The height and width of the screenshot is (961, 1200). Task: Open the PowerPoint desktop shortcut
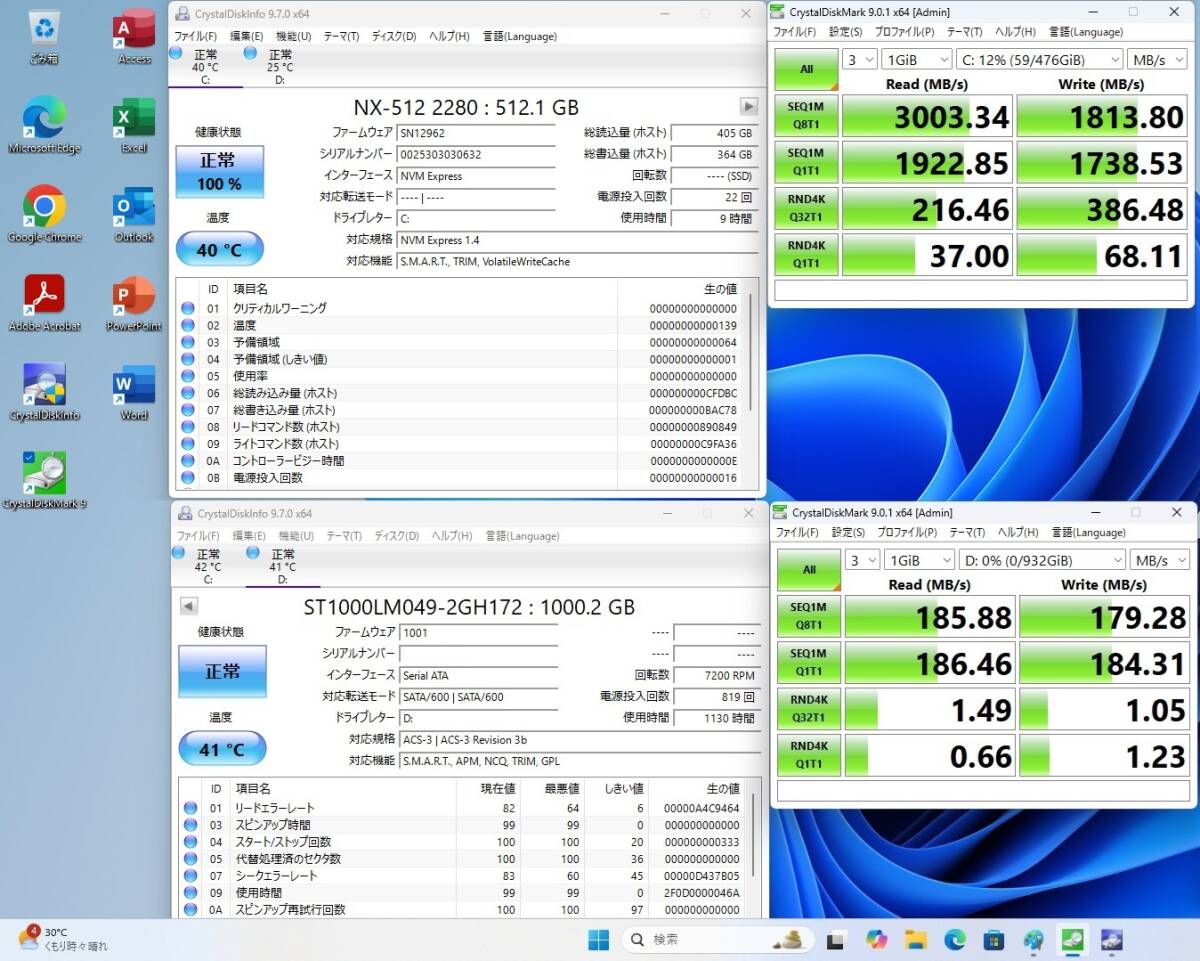(134, 303)
